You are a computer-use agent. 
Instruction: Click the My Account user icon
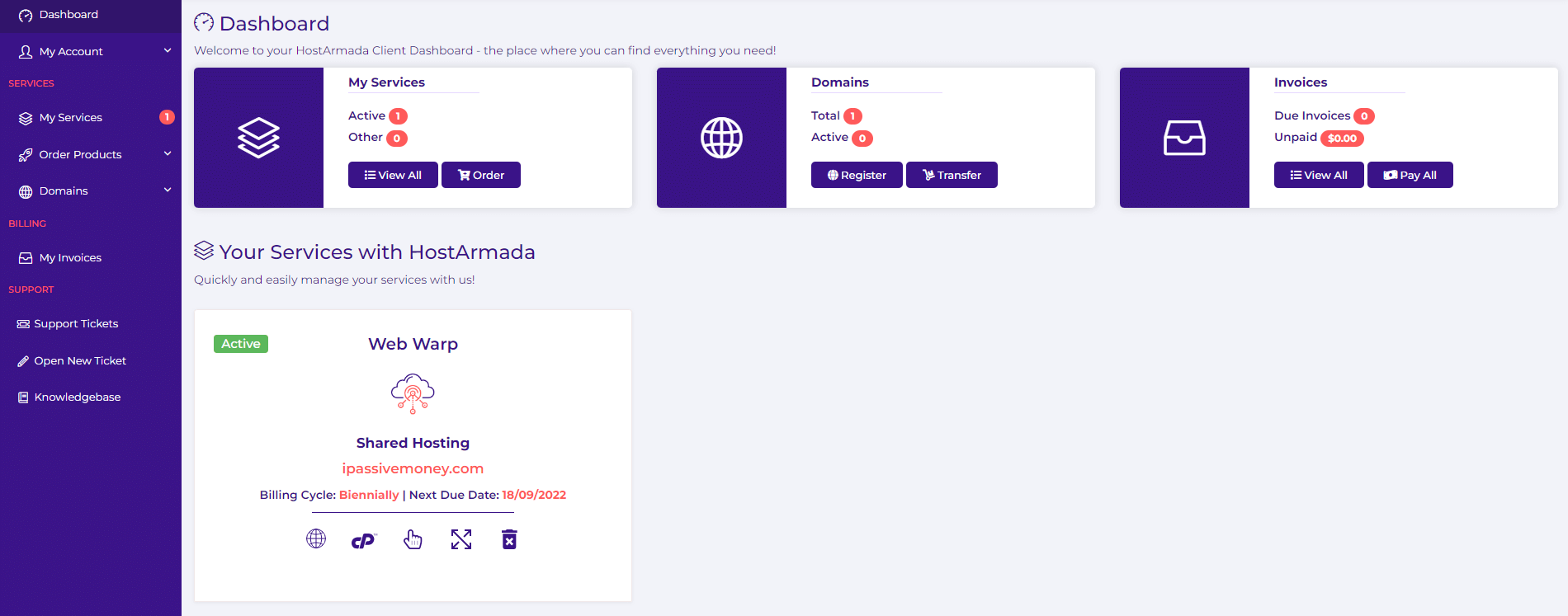[26, 51]
